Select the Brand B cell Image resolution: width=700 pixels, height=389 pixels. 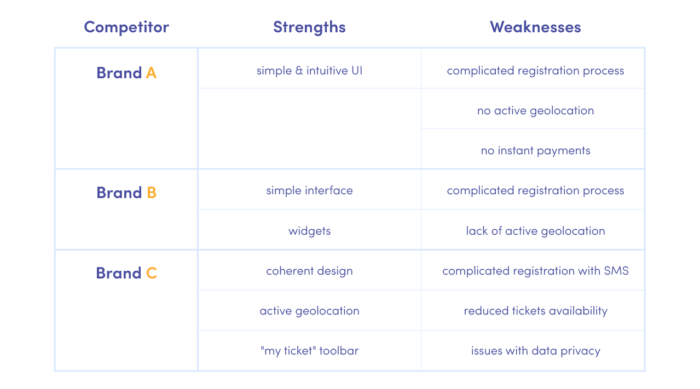tap(126, 209)
